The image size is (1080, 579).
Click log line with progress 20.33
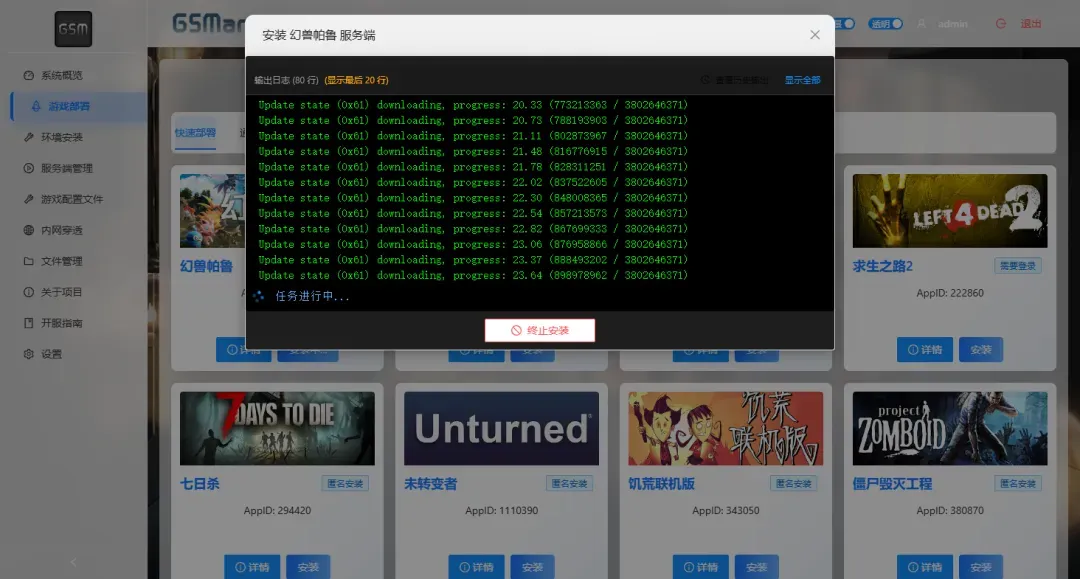pyautogui.click(x=473, y=105)
